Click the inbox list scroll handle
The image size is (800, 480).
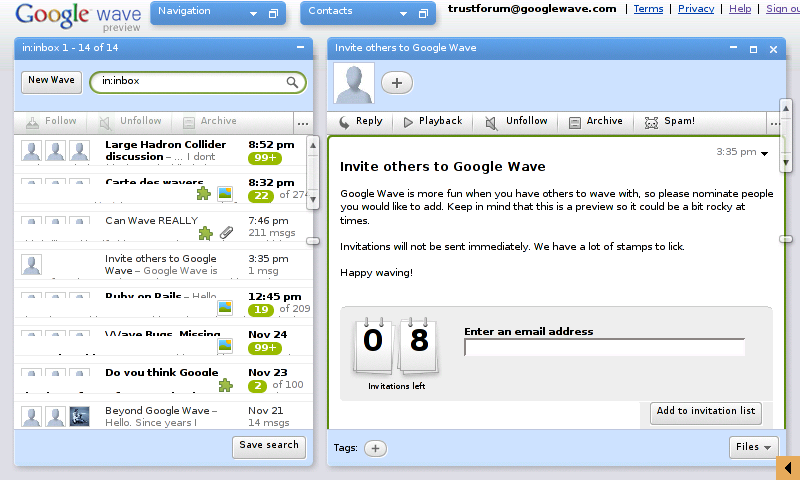pos(313,241)
